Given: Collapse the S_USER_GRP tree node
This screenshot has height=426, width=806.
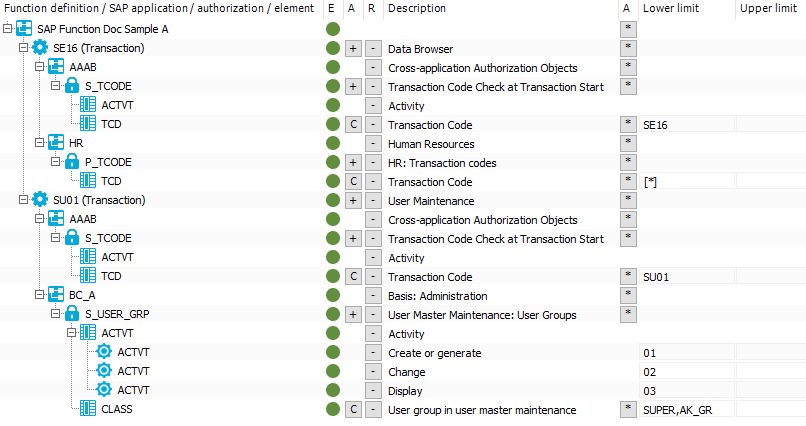Looking at the screenshot, I should [56, 314].
